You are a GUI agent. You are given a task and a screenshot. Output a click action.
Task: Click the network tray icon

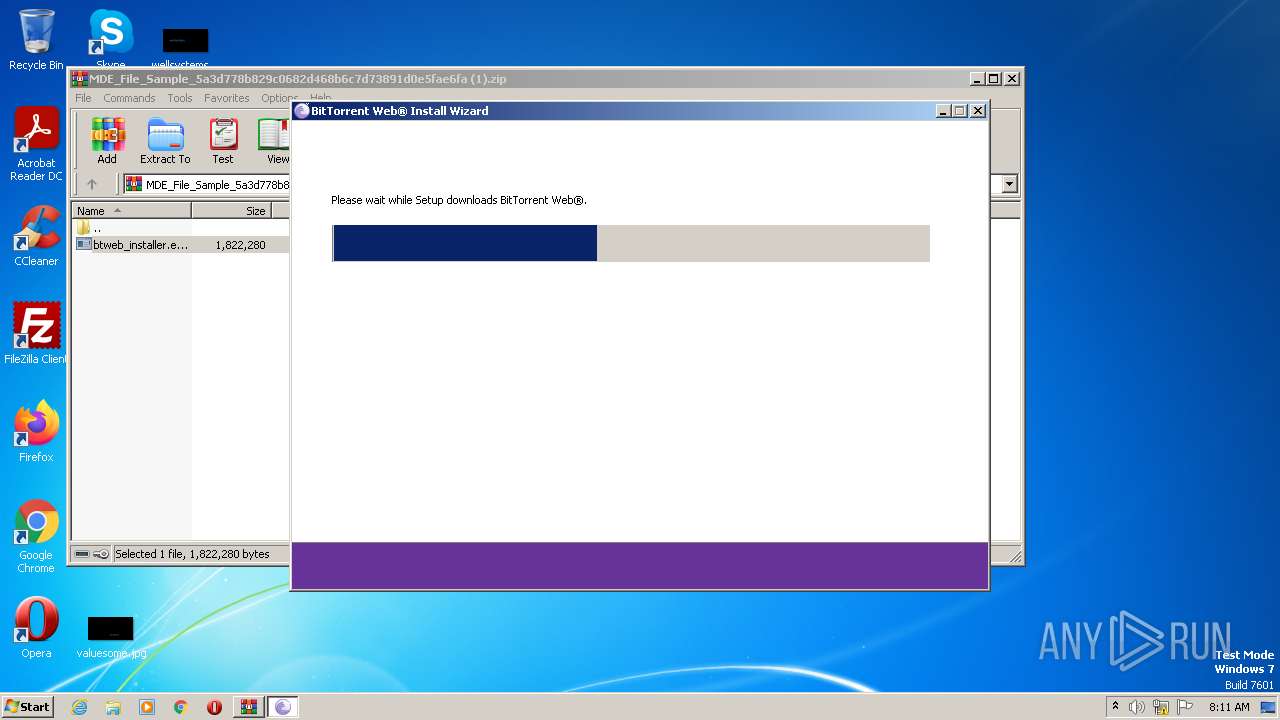(x=1161, y=707)
